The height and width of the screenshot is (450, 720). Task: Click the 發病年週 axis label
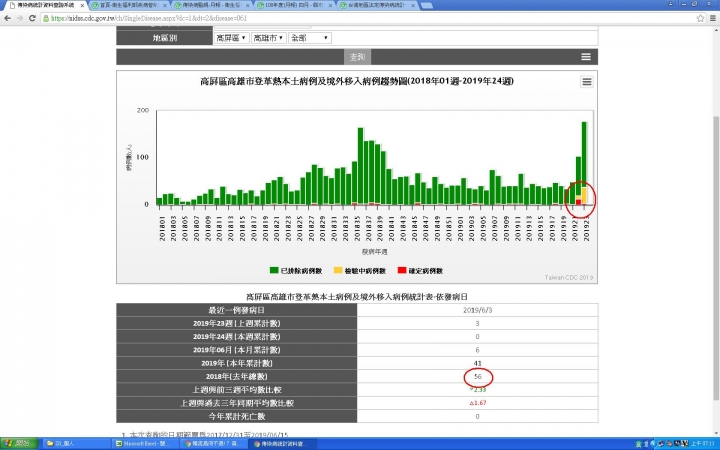(x=374, y=252)
